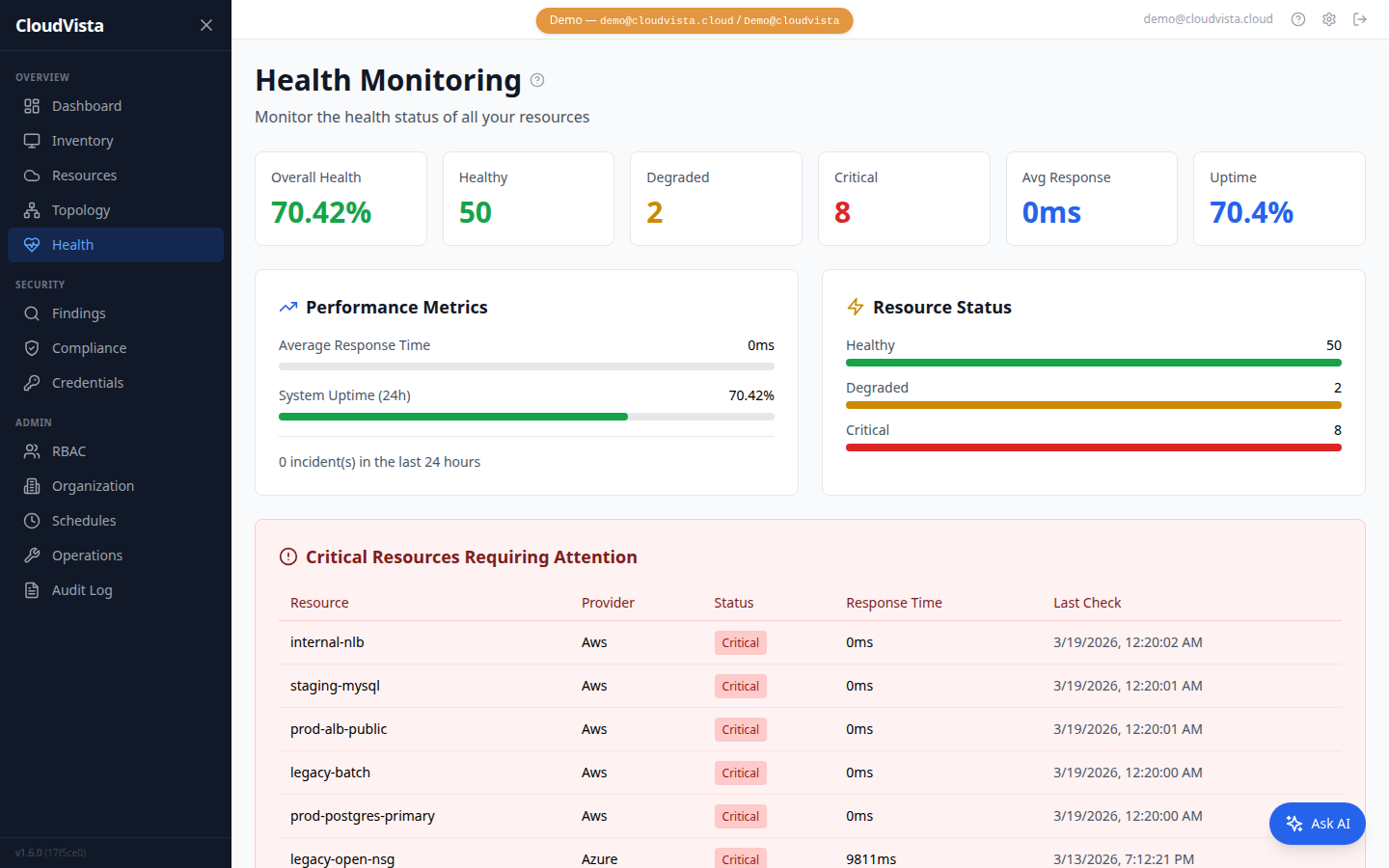Screen dimensions: 1389x868
Task: Click the Resource Status lightning icon
Action: coord(855,306)
